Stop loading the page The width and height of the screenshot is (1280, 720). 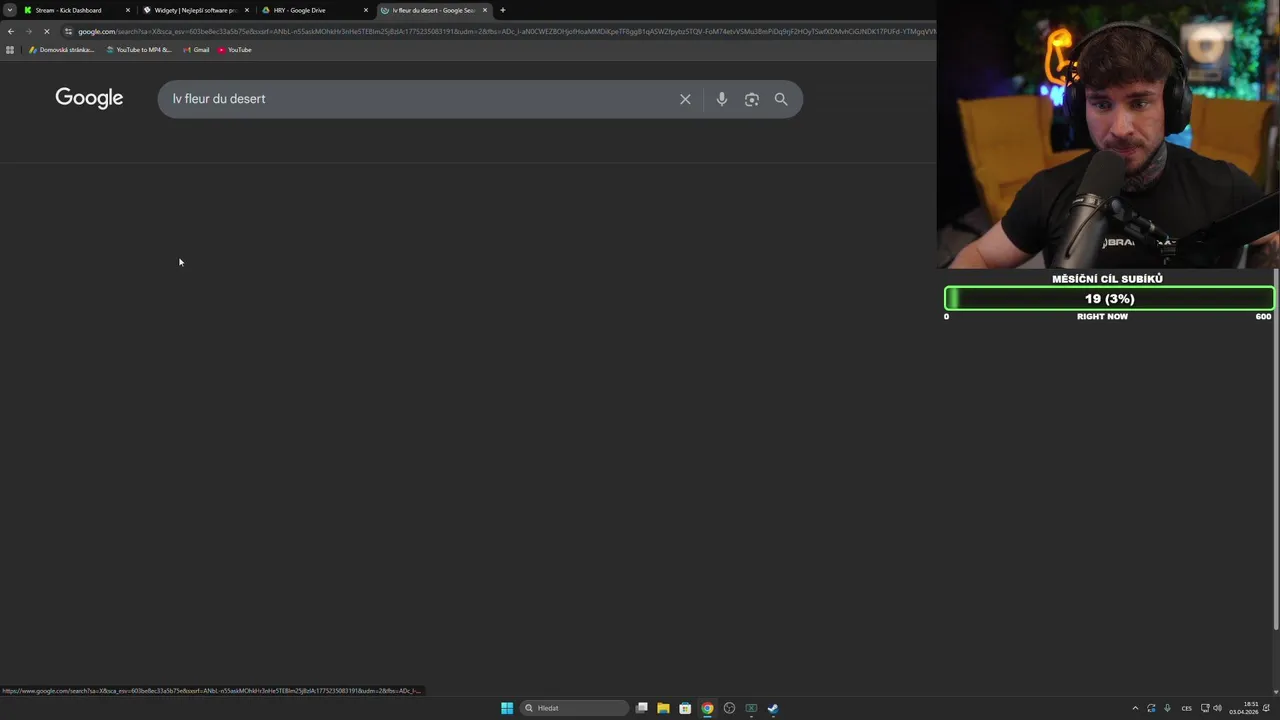[46, 31]
